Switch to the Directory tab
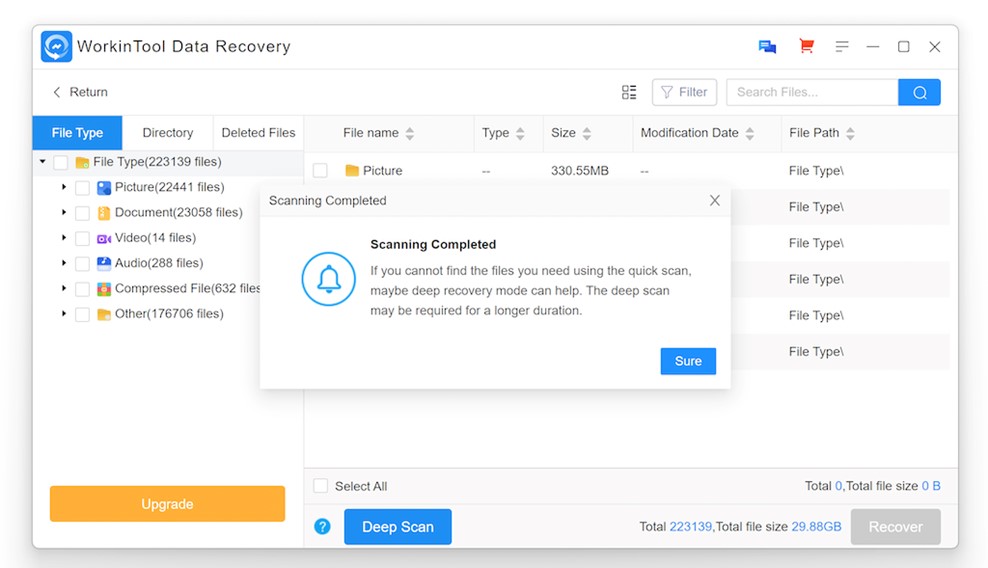Screen dimensions: 988x568 (168, 133)
